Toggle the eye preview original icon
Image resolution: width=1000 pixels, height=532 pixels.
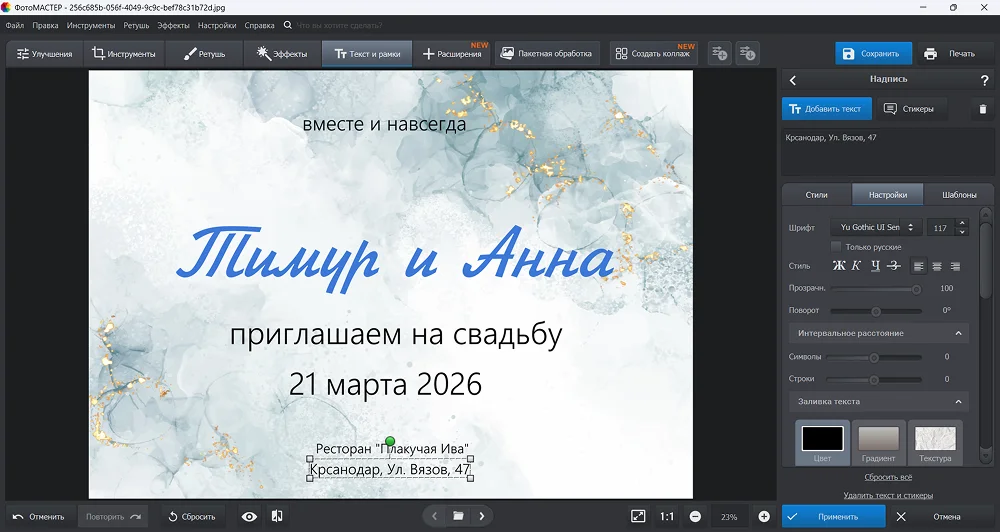tap(249, 516)
